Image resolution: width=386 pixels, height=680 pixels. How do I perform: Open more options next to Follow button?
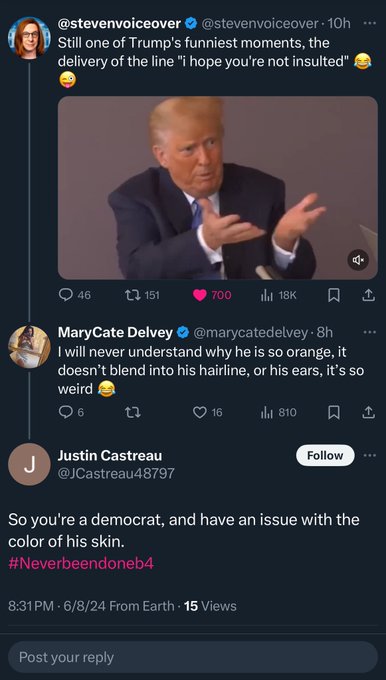pyautogui.click(x=369, y=455)
